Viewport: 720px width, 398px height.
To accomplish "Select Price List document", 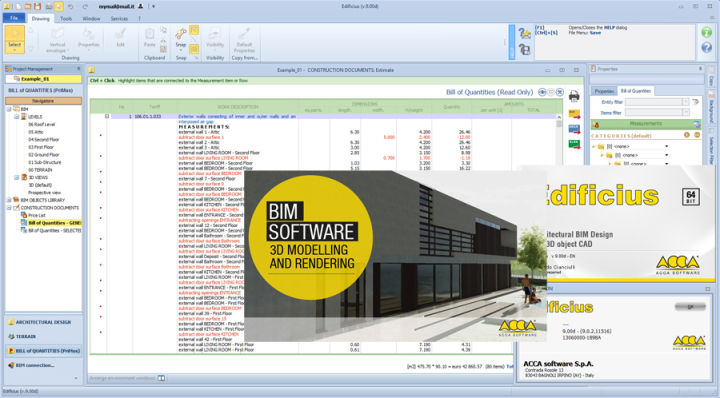I will pyautogui.click(x=37, y=215).
